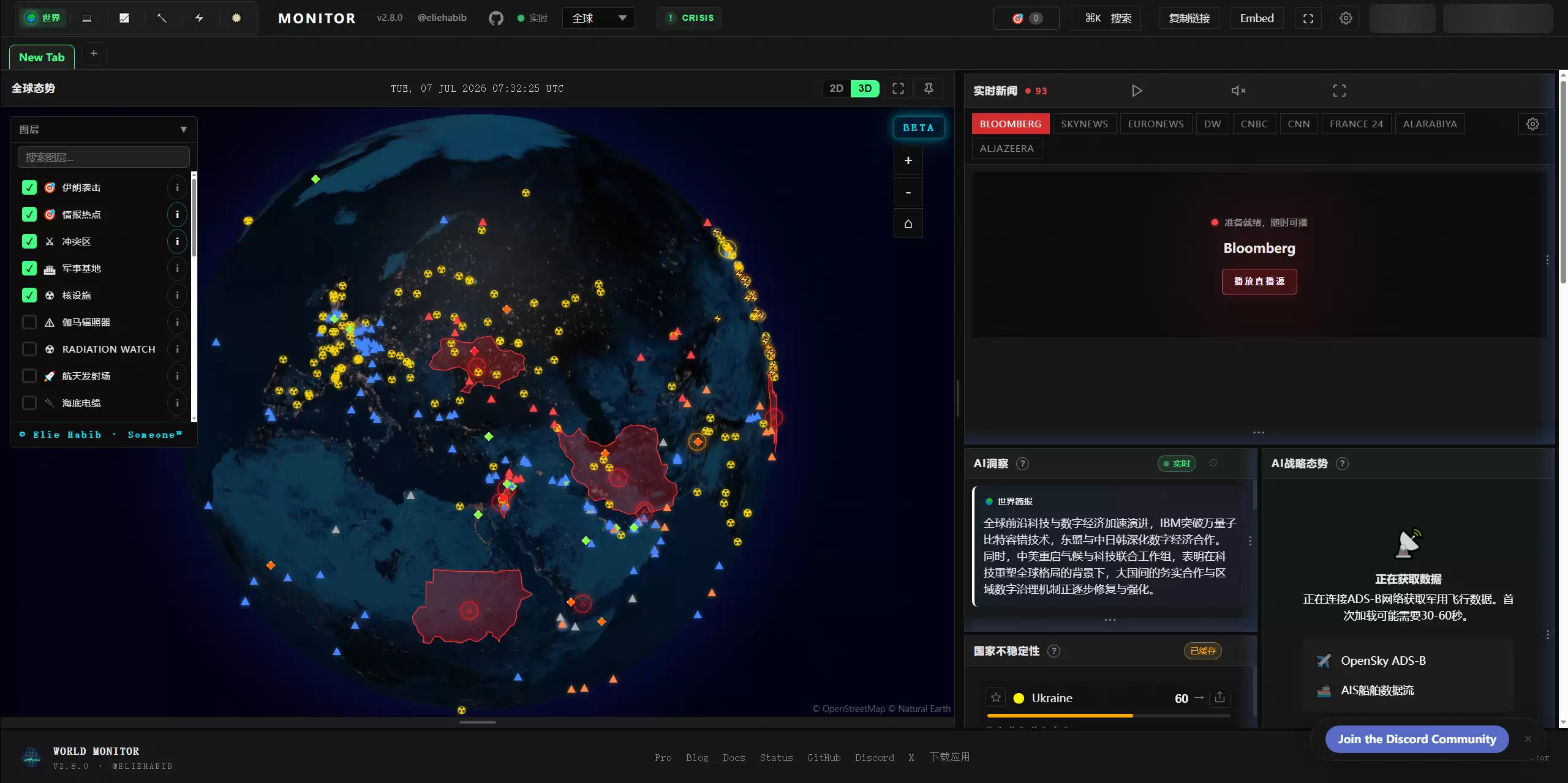Uncheck the intelligence hotspots layer

29,215
